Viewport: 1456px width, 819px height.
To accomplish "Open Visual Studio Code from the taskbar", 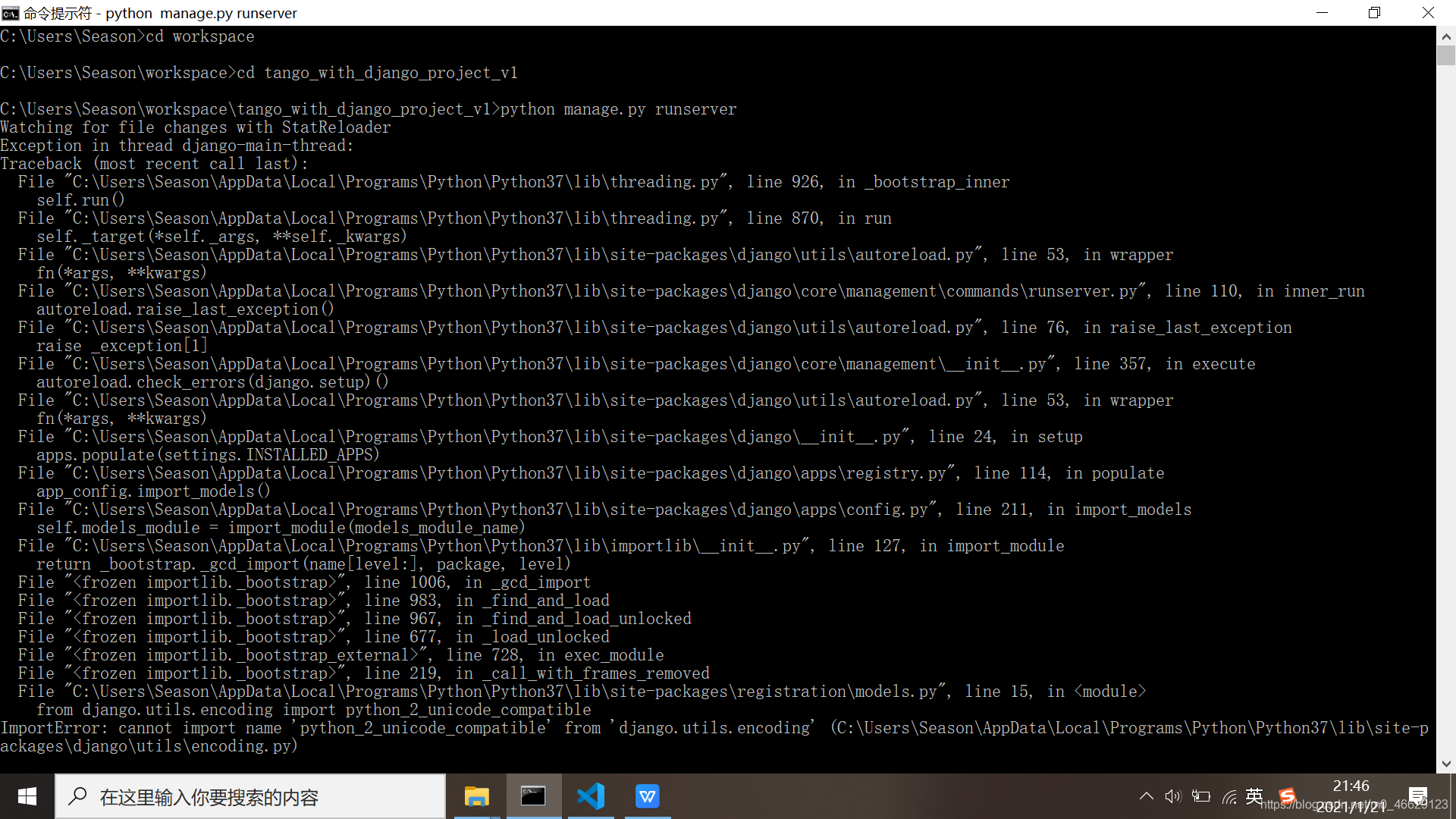I will tap(591, 796).
